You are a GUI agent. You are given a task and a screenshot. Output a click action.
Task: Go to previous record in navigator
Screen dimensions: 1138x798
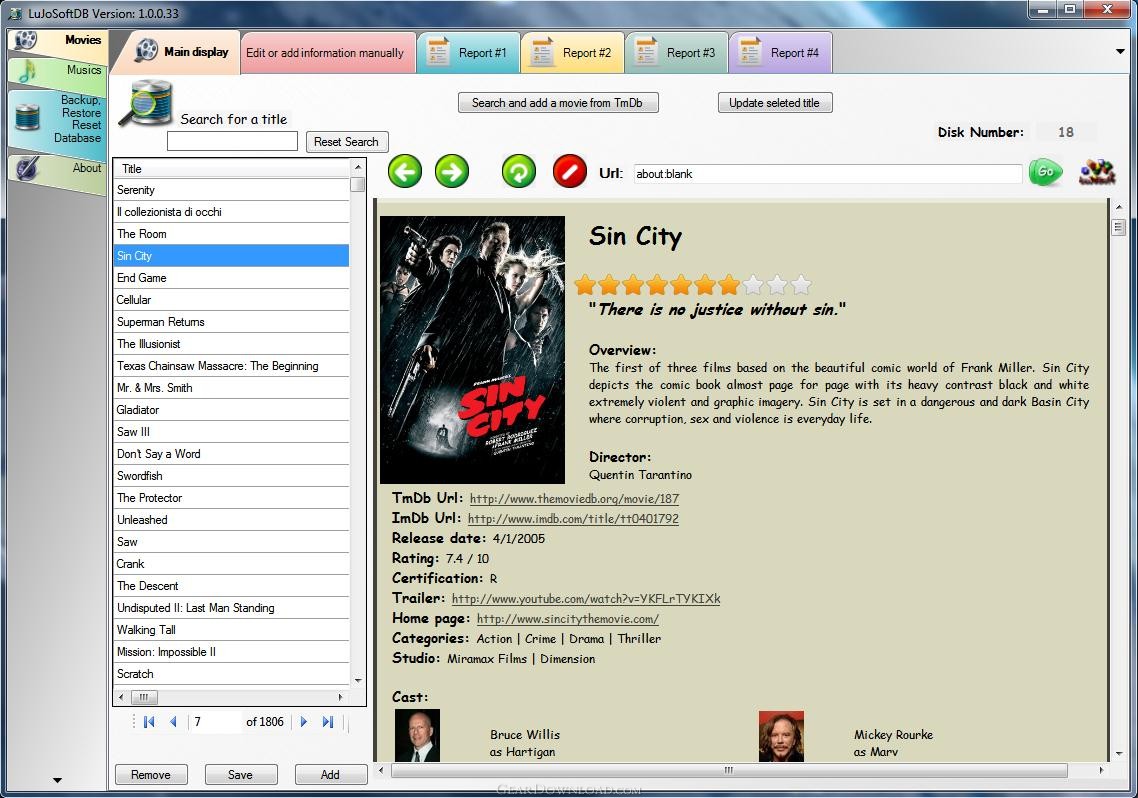[173, 722]
